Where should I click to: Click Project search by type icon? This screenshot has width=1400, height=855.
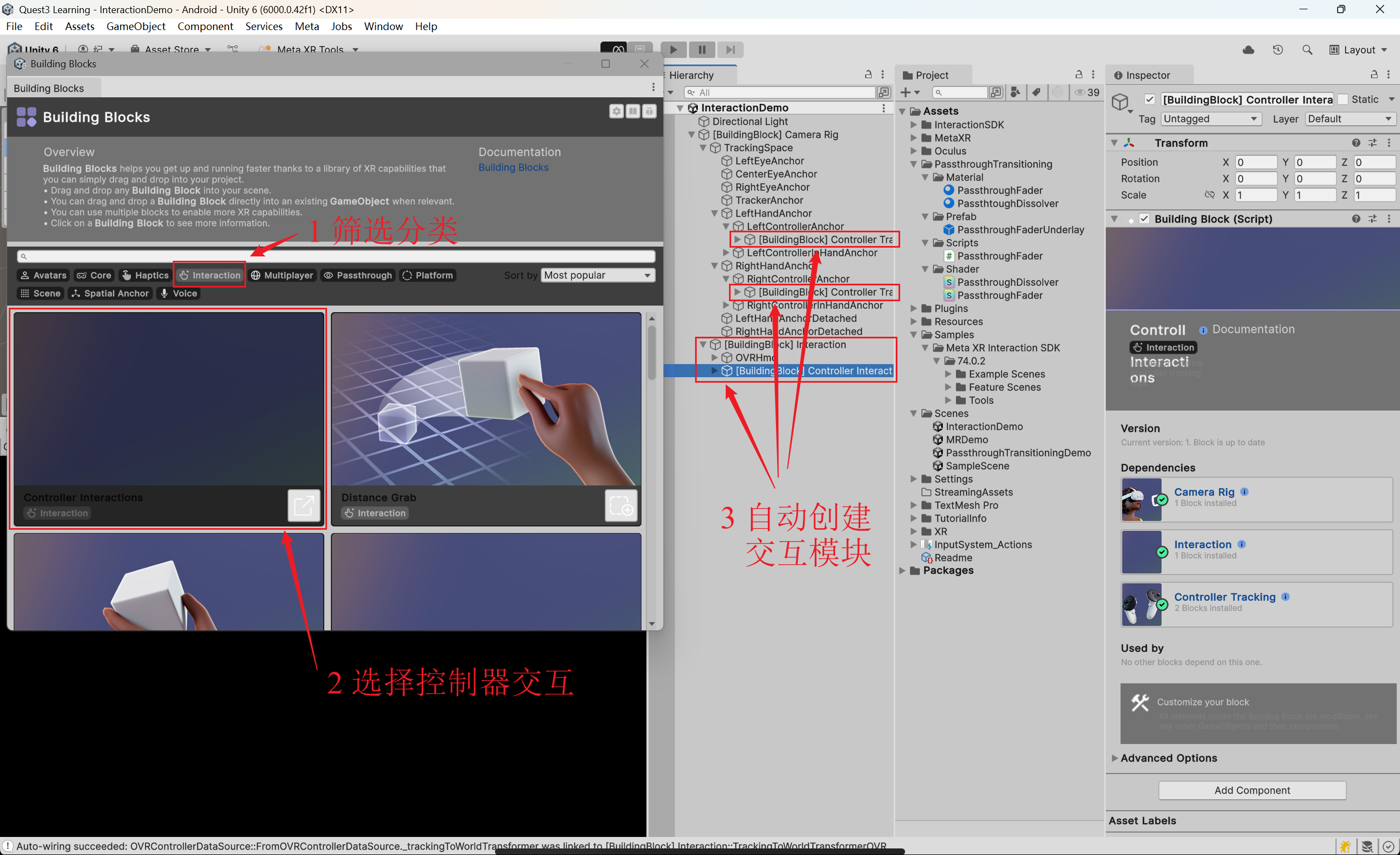[1016, 92]
